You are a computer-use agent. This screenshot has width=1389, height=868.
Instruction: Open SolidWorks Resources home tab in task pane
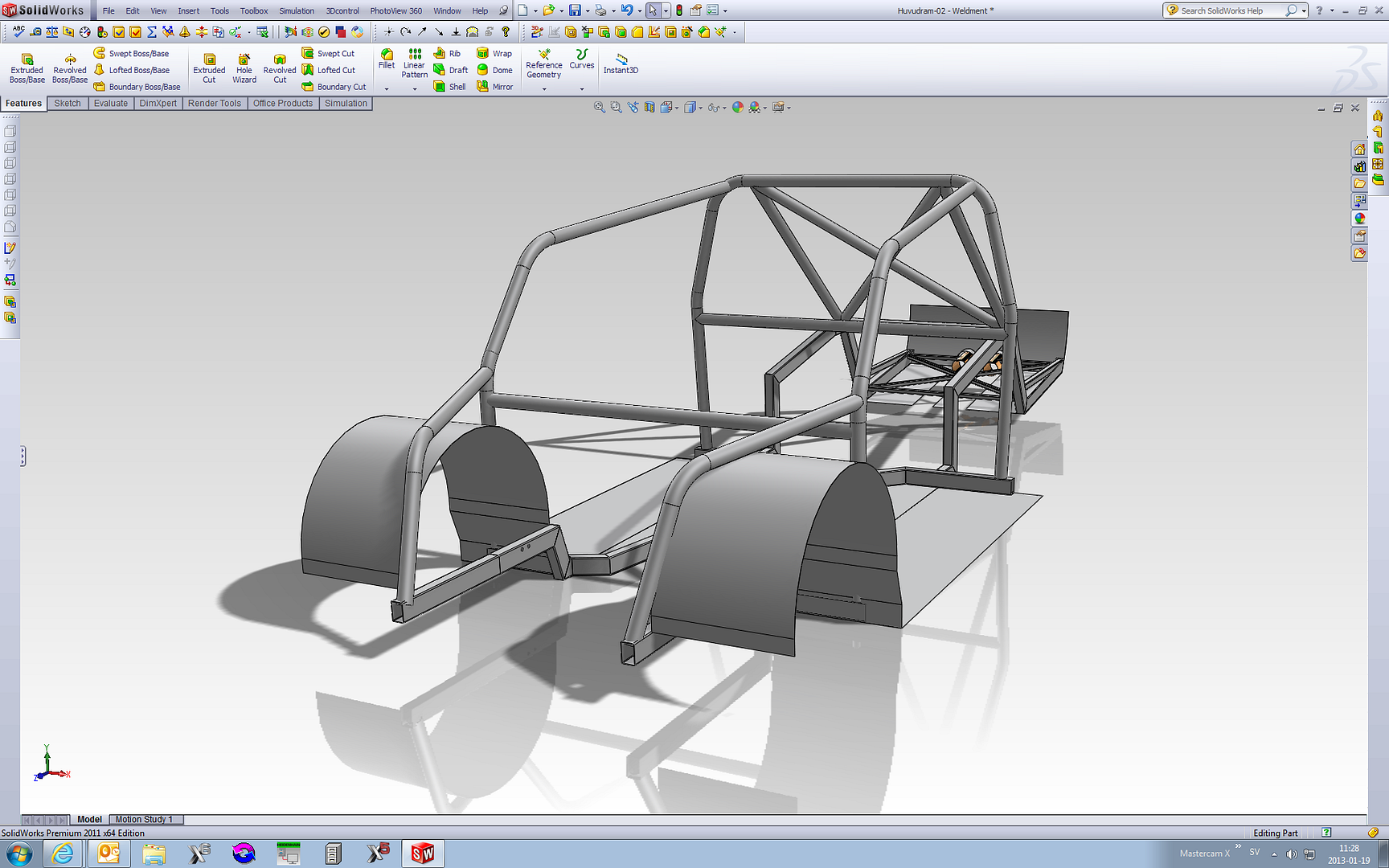click(x=1359, y=149)
